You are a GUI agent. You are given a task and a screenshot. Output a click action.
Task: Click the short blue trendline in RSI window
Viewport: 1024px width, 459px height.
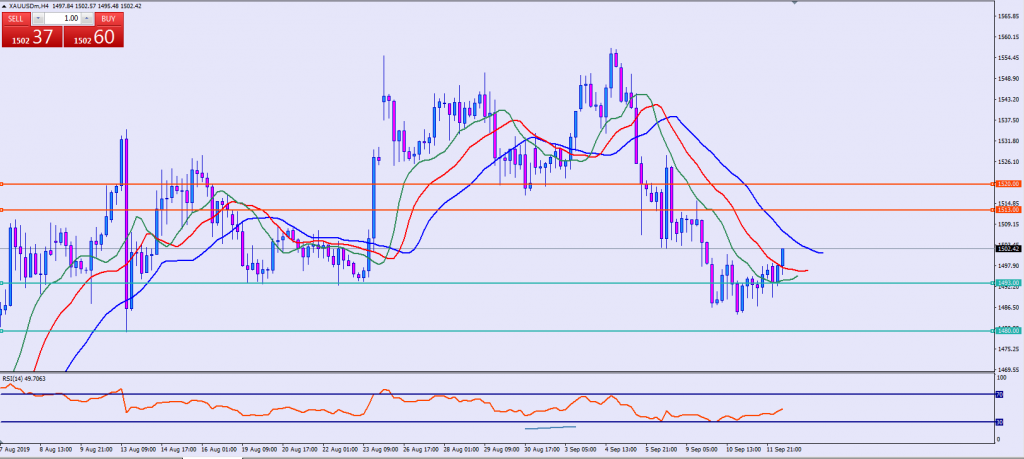(550, 428)
